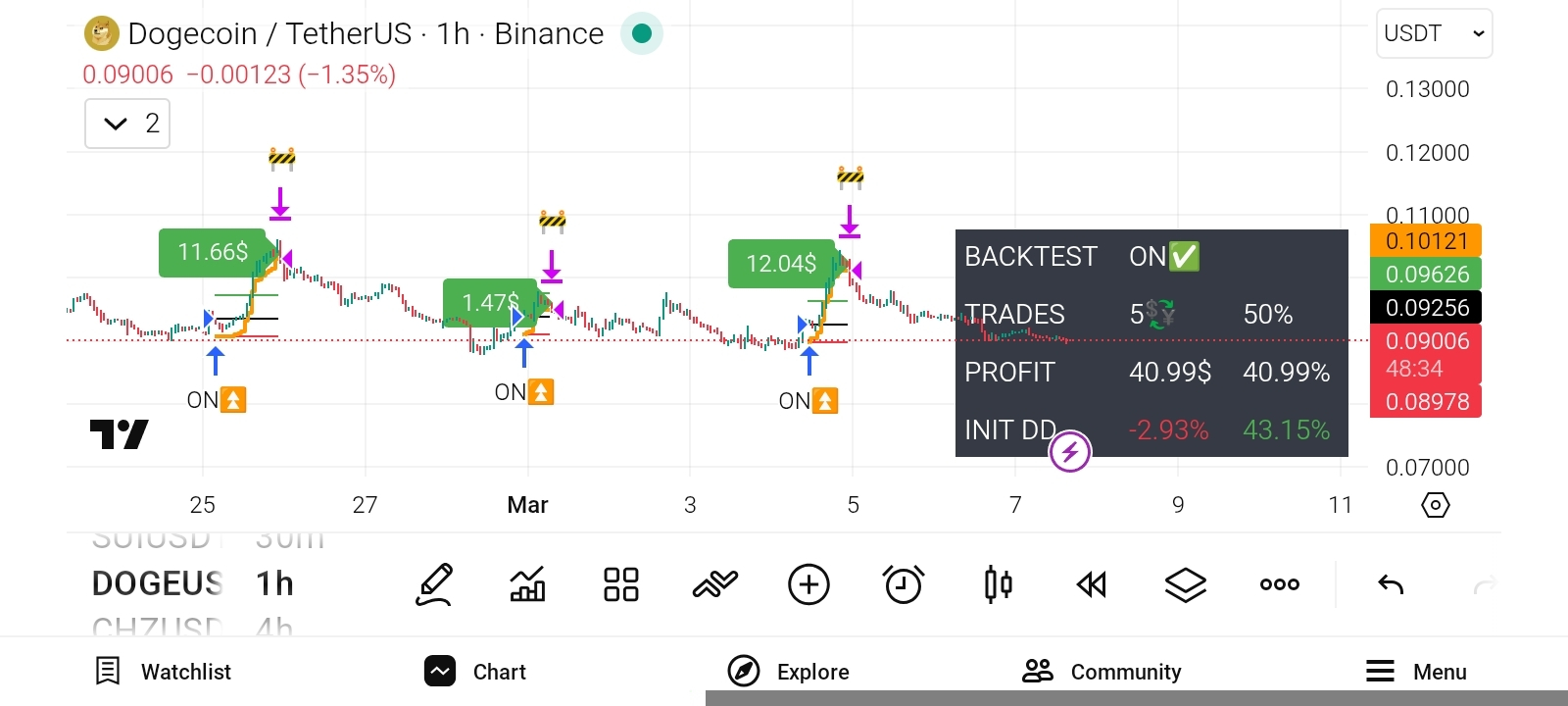The image size is (1568, 706).
Task: Open the Menu tab
Action: pyautogui.click(x=1416, y=672)
